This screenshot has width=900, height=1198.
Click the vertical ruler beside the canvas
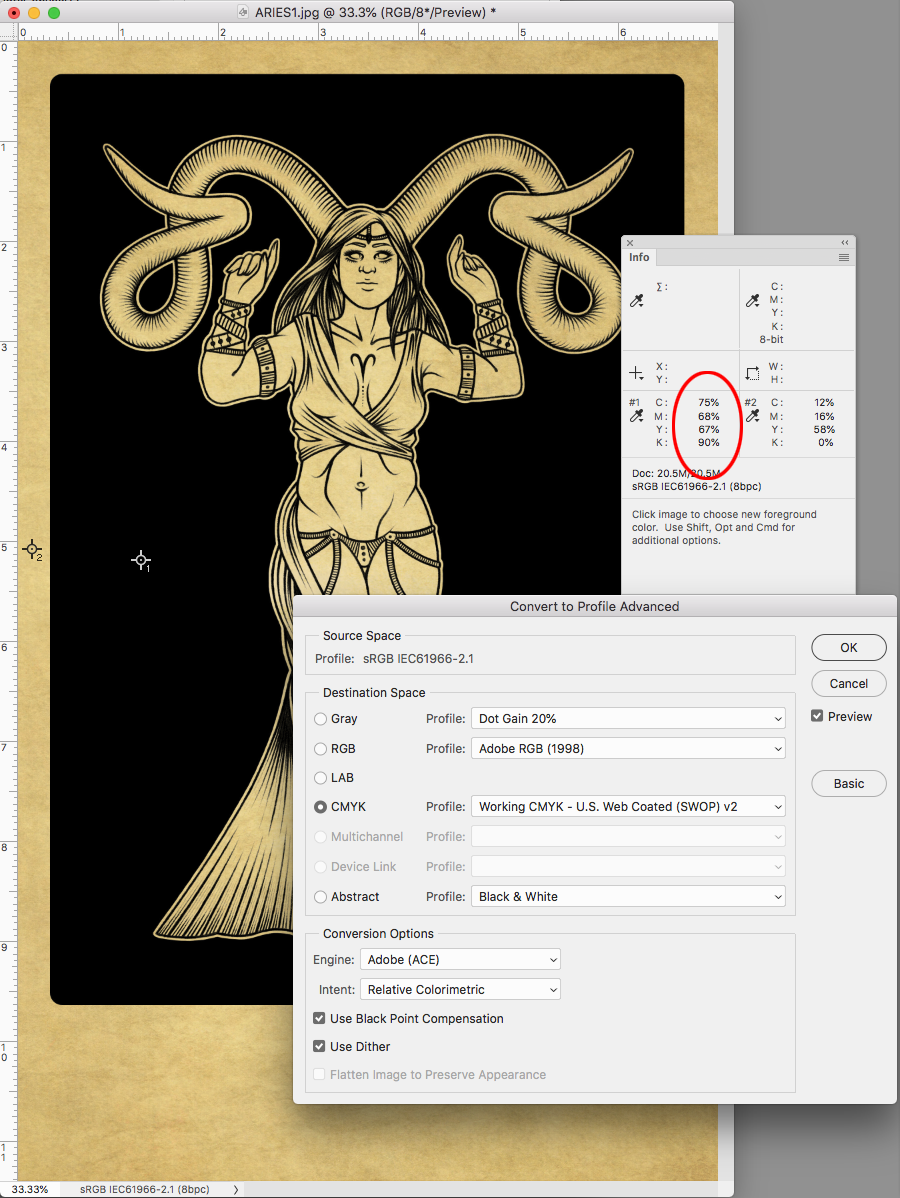point(8,610)
